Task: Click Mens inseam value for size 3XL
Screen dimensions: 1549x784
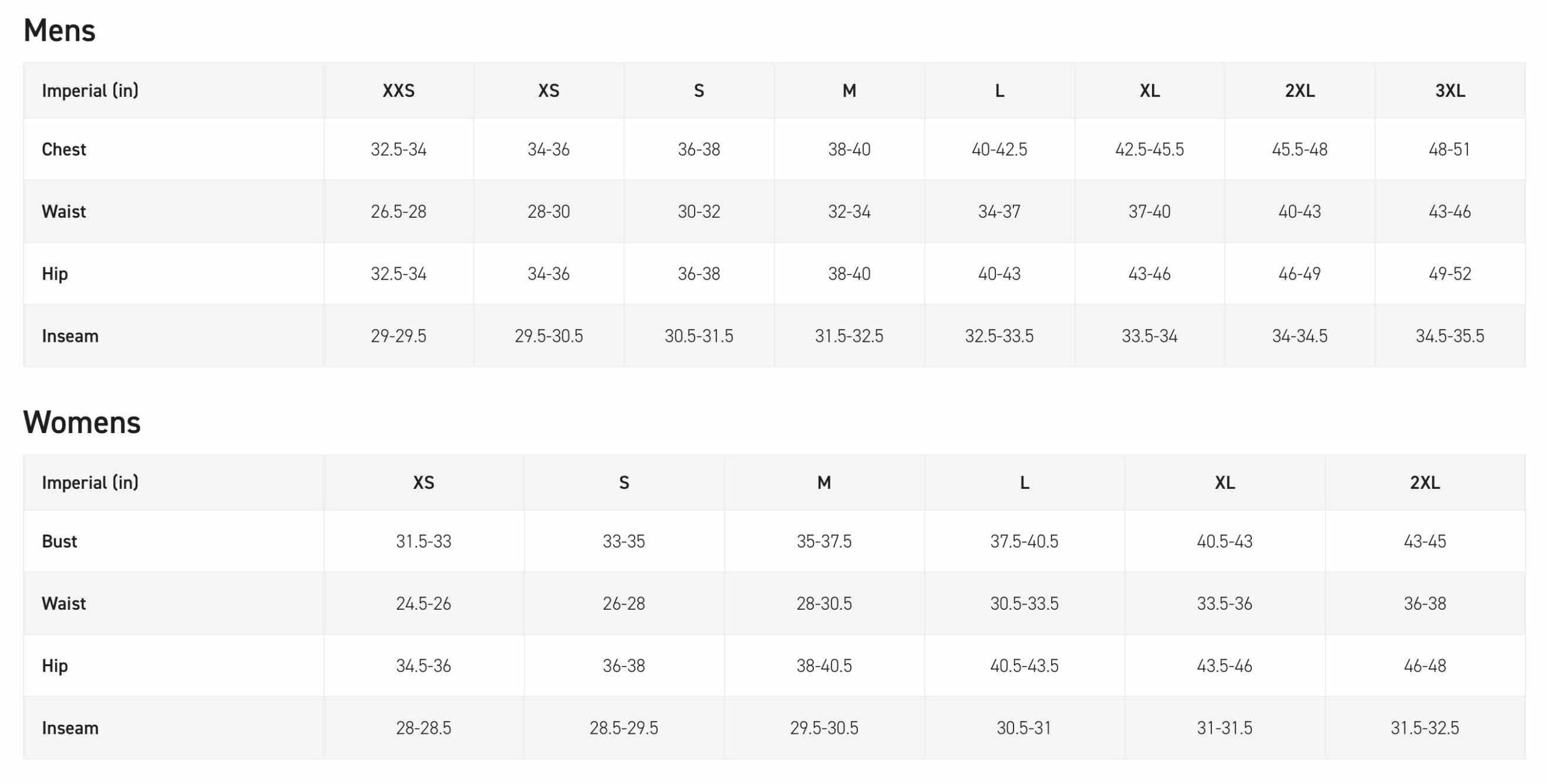Action: pyautogui.click(x=1450, y=336)
